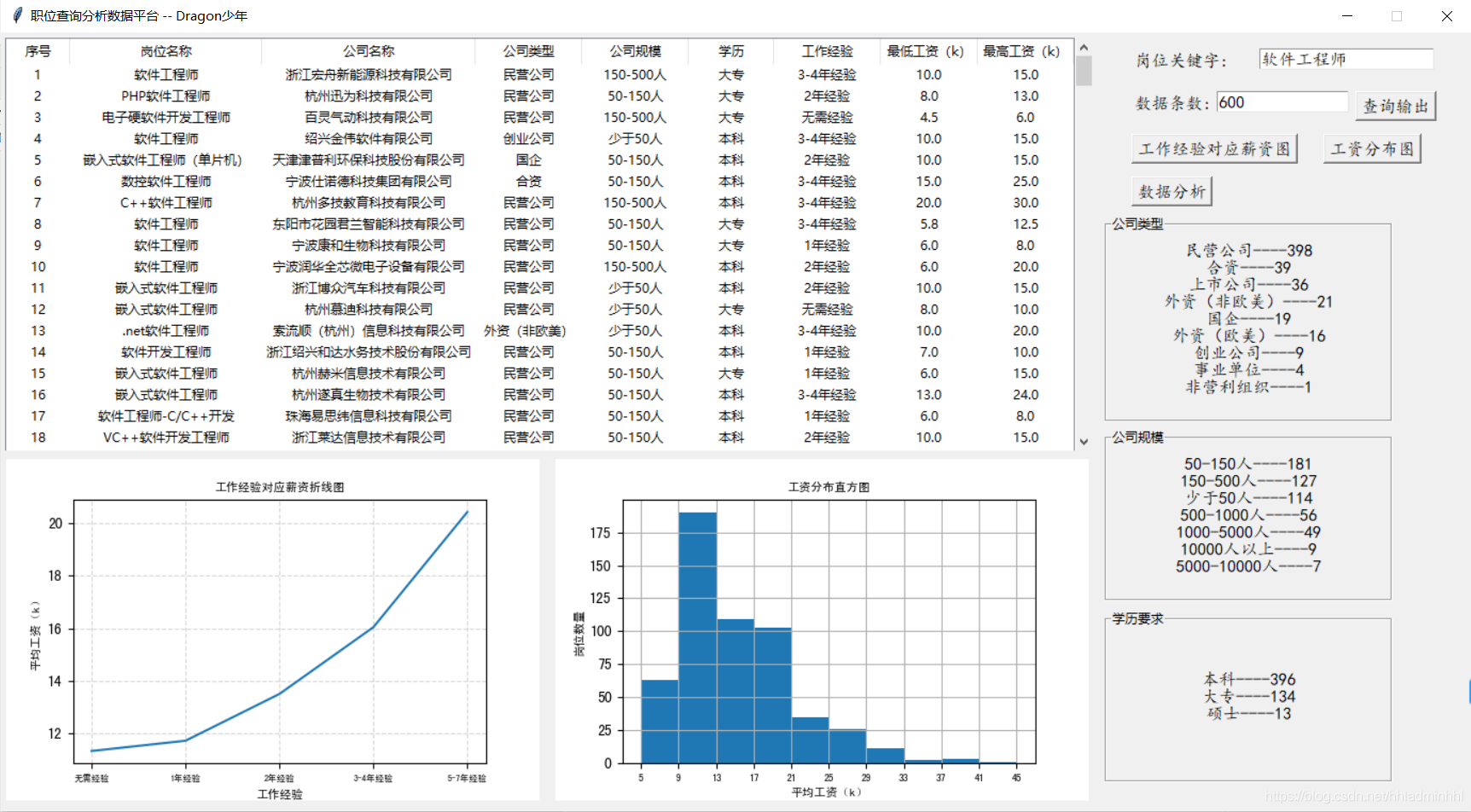Viewport: 1471px width, 812px height.
Task: Focus the 岗位关键字 input field
Action: click(1345, 59)
